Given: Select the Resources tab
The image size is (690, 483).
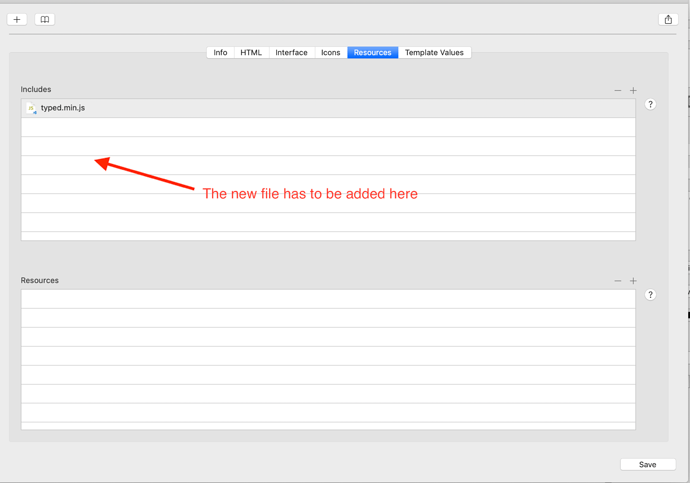Looking at the screenshot, I should (372, 53).
